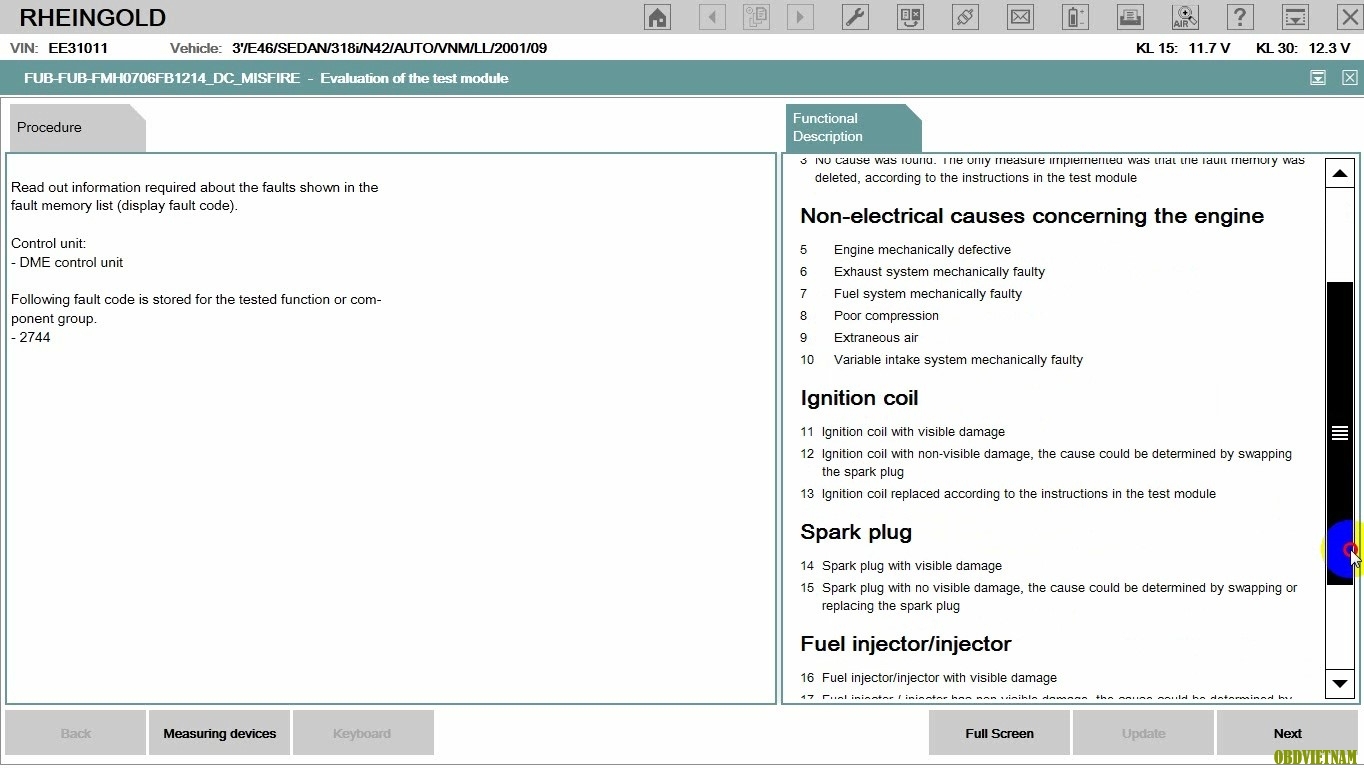
Task: Click the 'Fuel injector/injector' heading
Action: point(906,644)
